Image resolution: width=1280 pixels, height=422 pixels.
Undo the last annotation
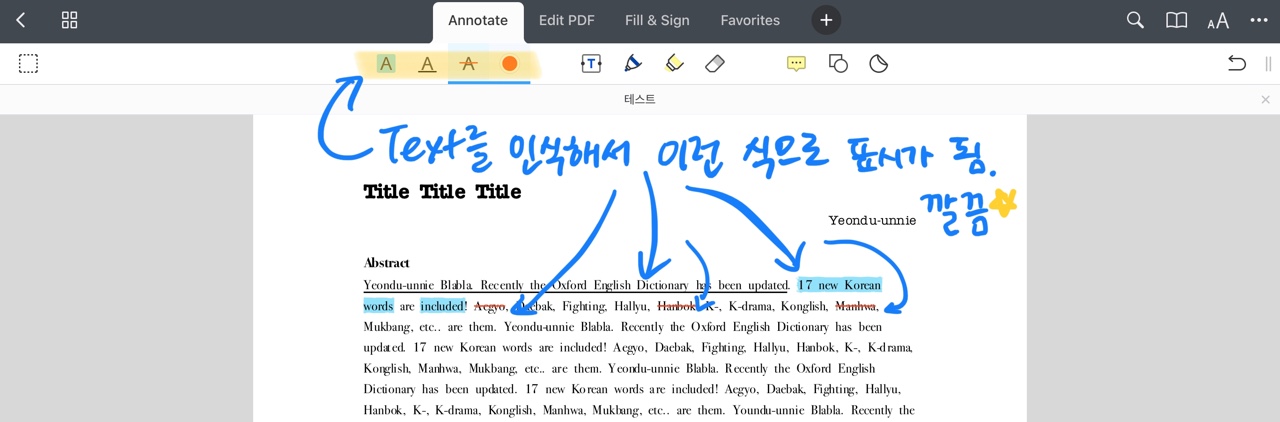click(1237, 64)
